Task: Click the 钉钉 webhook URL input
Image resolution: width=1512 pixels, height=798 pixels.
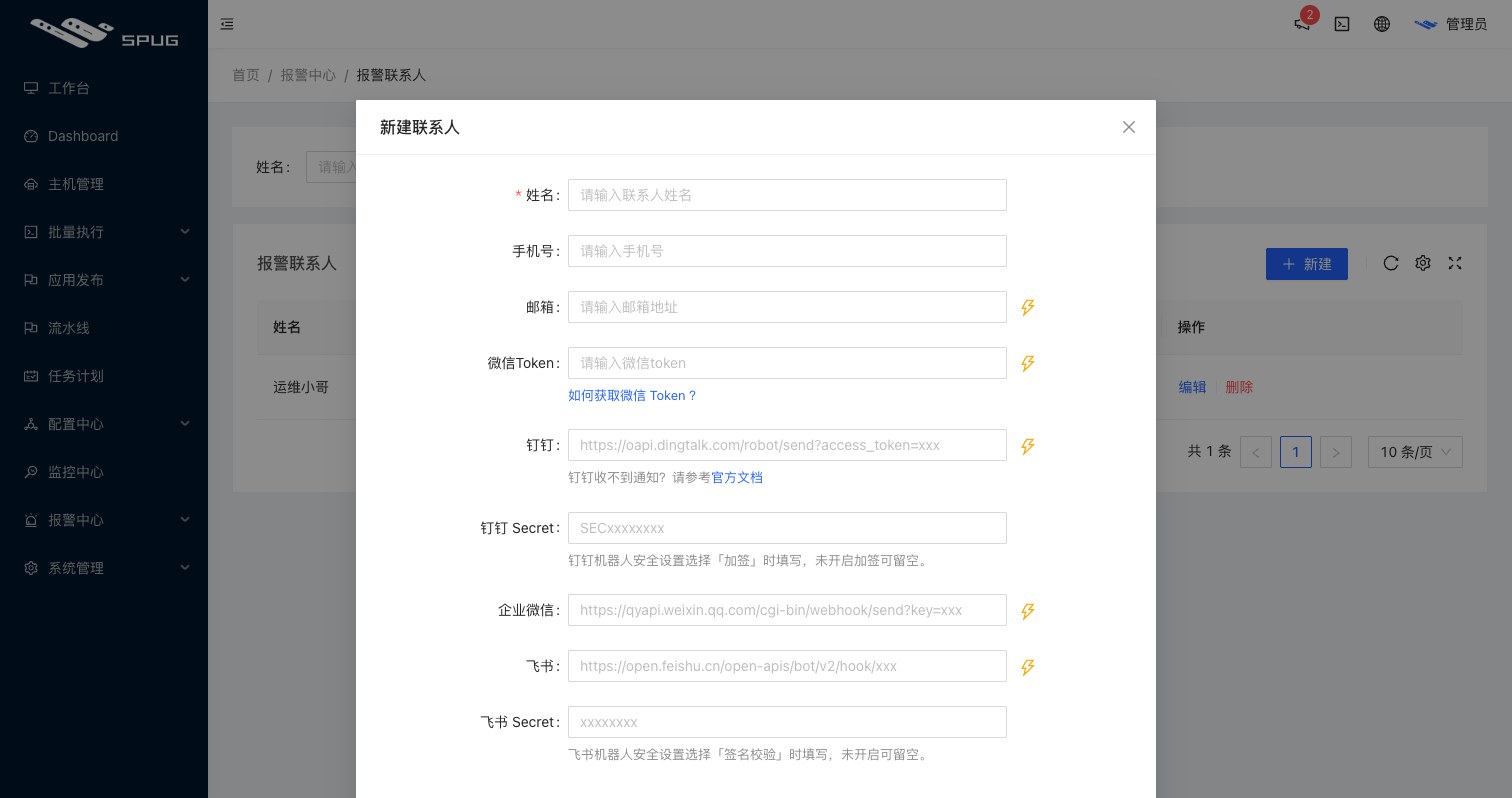Action: click(x=787, y=445)
